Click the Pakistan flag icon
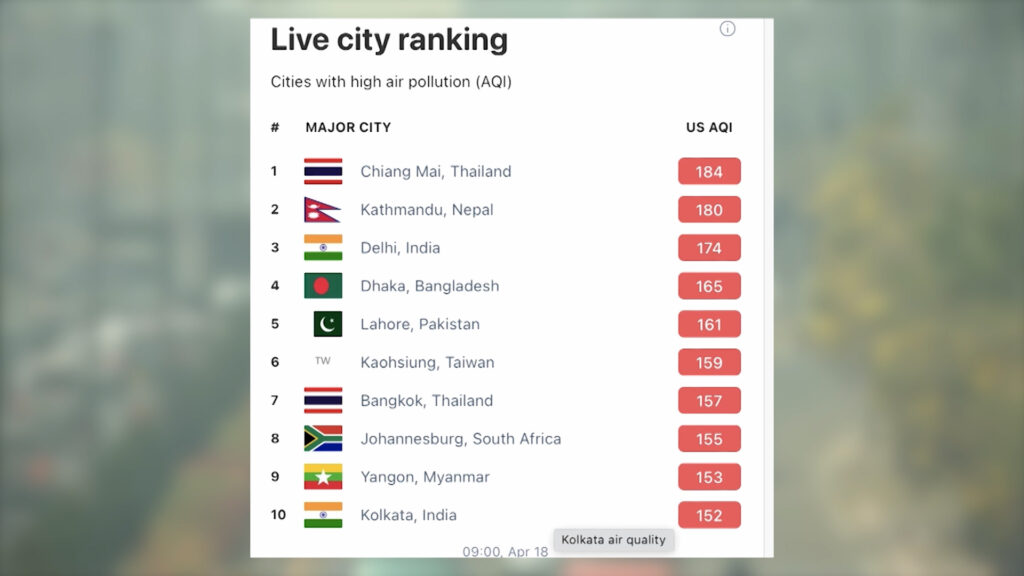1024x576 pixels. [x=327, y=324]
